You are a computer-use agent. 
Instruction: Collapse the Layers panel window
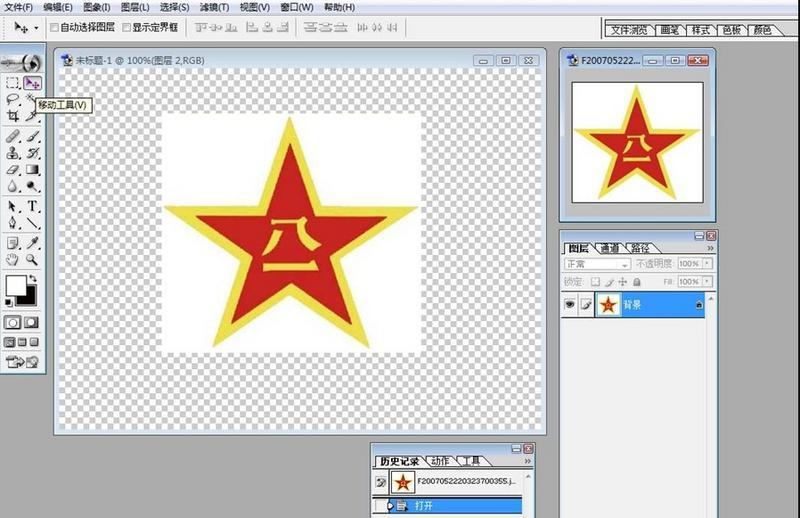tap(699, 235)
